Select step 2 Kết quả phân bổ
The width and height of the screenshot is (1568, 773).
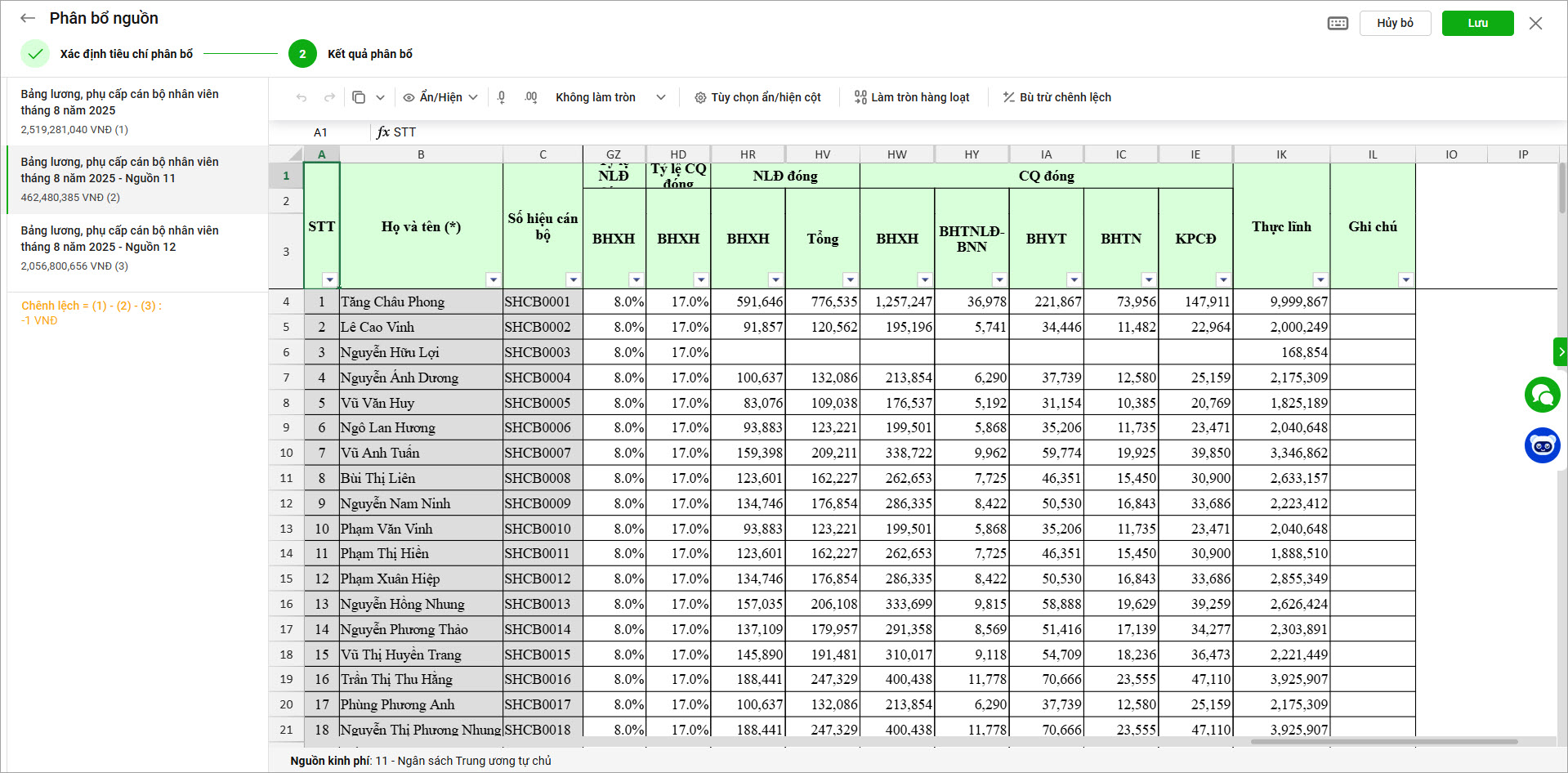click(351, 54)
